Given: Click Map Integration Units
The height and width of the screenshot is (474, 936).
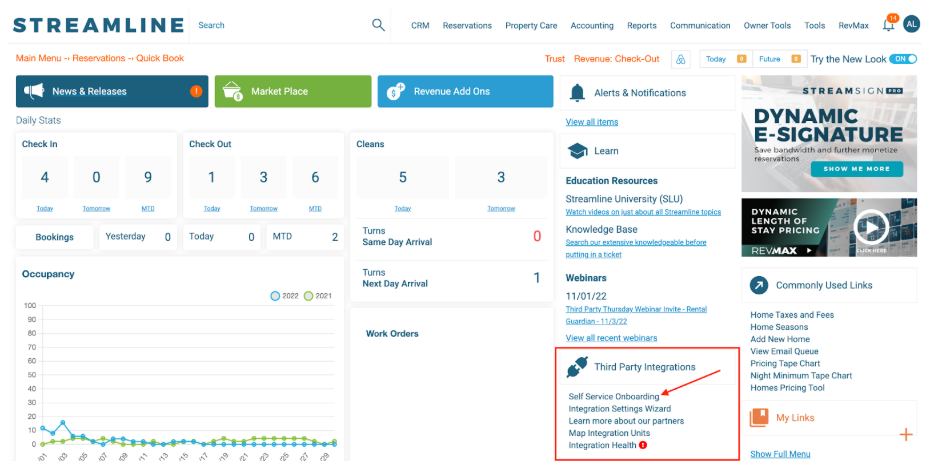Looking at the screenshot, I should click(x=609, y=433).
